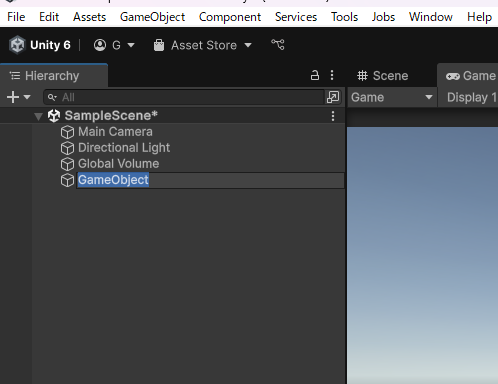
Task: Click the open search window icon
Action: (333, 97)
